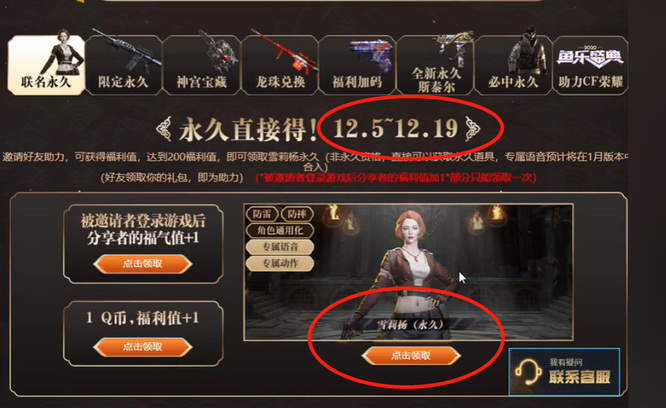Viewport: 666px width, 408px height.
Task: Select the 防雷 attribute tag
Action: (x=262, y=214)
